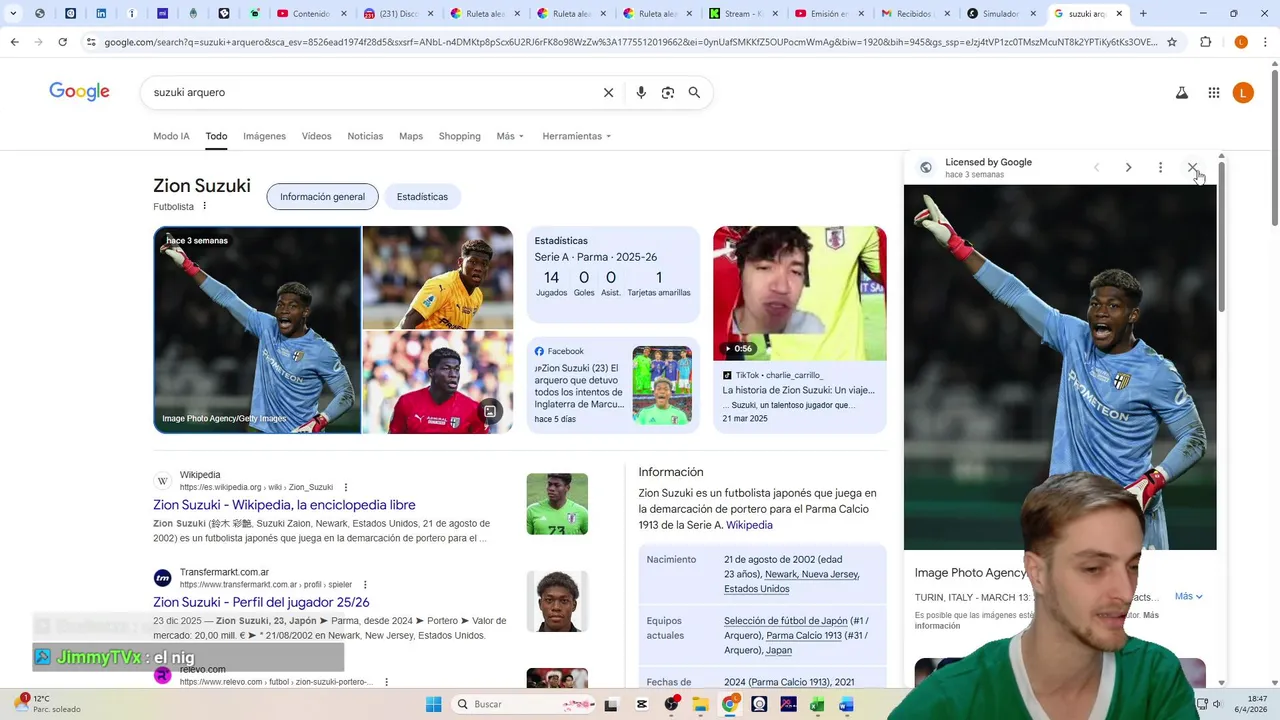This screenshot has height=720, width=1280.
Task: Open Chrome from the taskbar
Action: (729, 704)
